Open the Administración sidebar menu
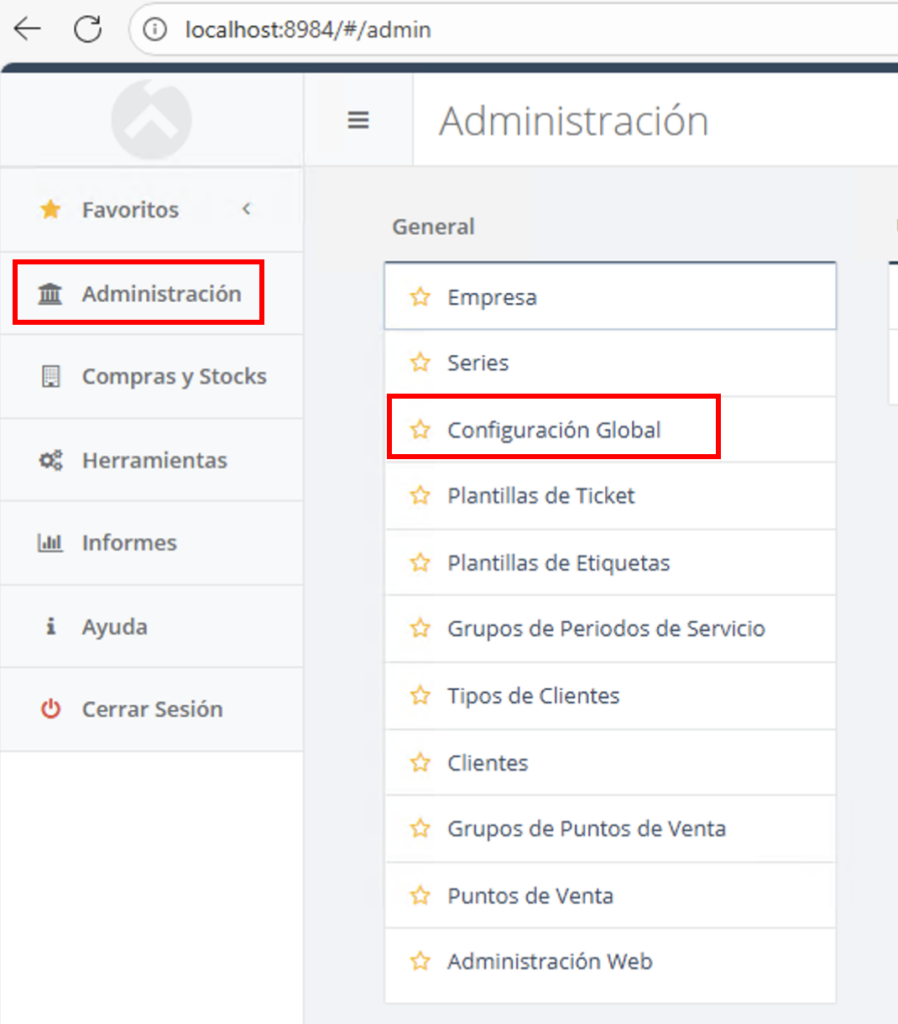 point(161,293)
